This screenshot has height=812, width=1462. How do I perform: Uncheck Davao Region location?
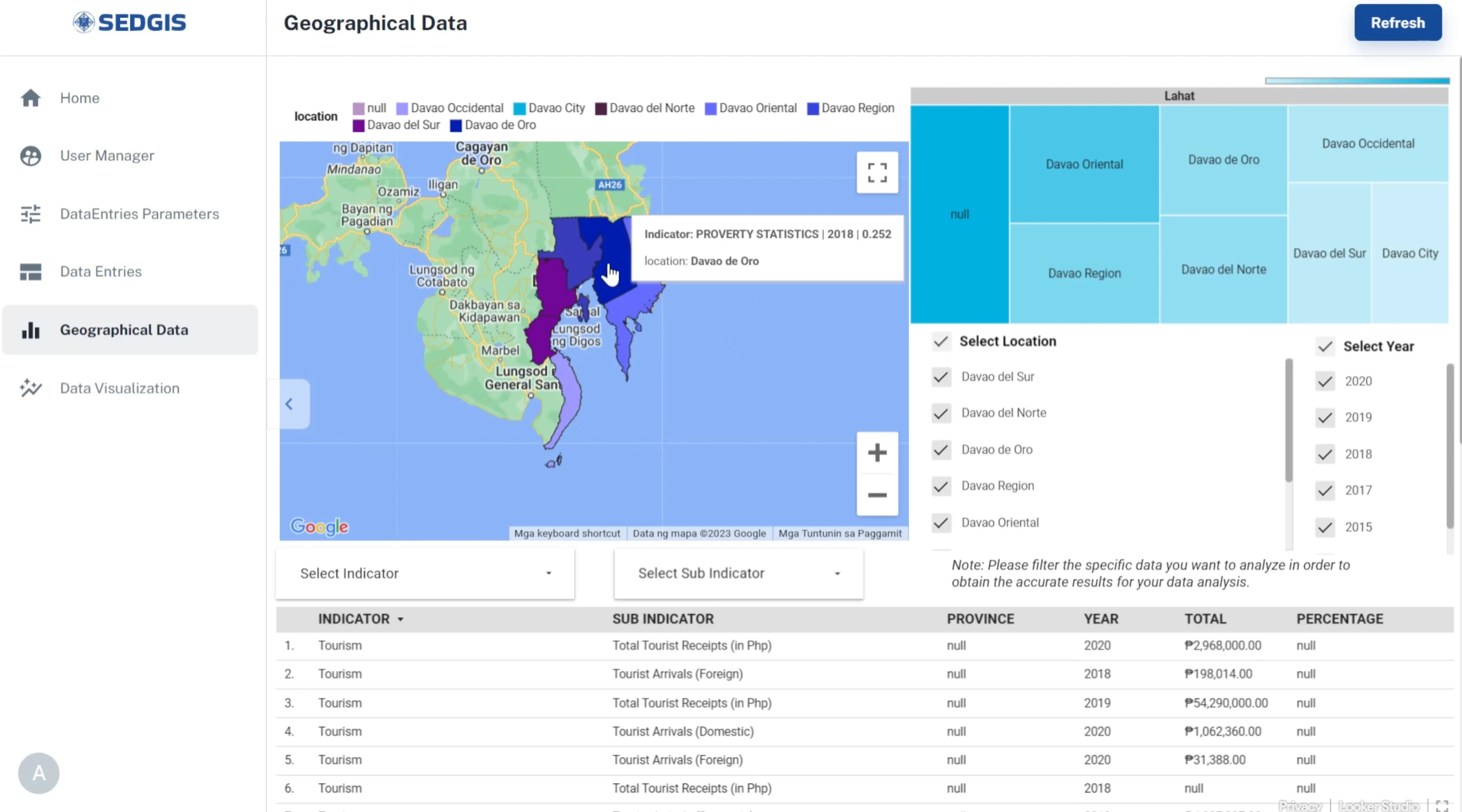coord(941,486)
